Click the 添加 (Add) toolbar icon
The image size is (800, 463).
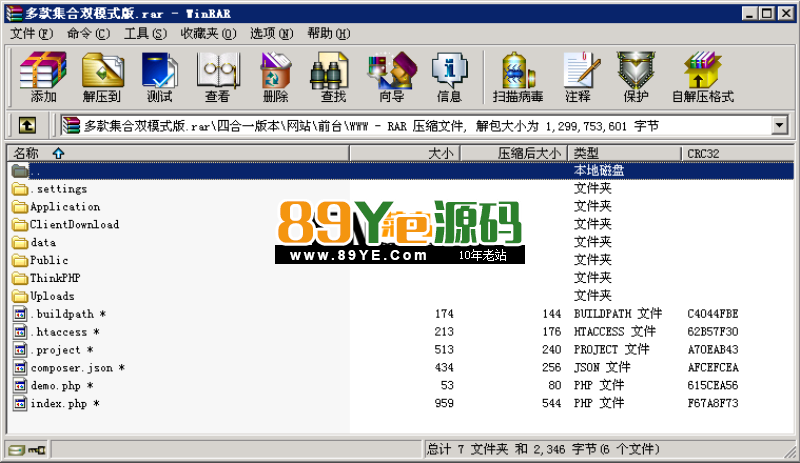(43, 76)
